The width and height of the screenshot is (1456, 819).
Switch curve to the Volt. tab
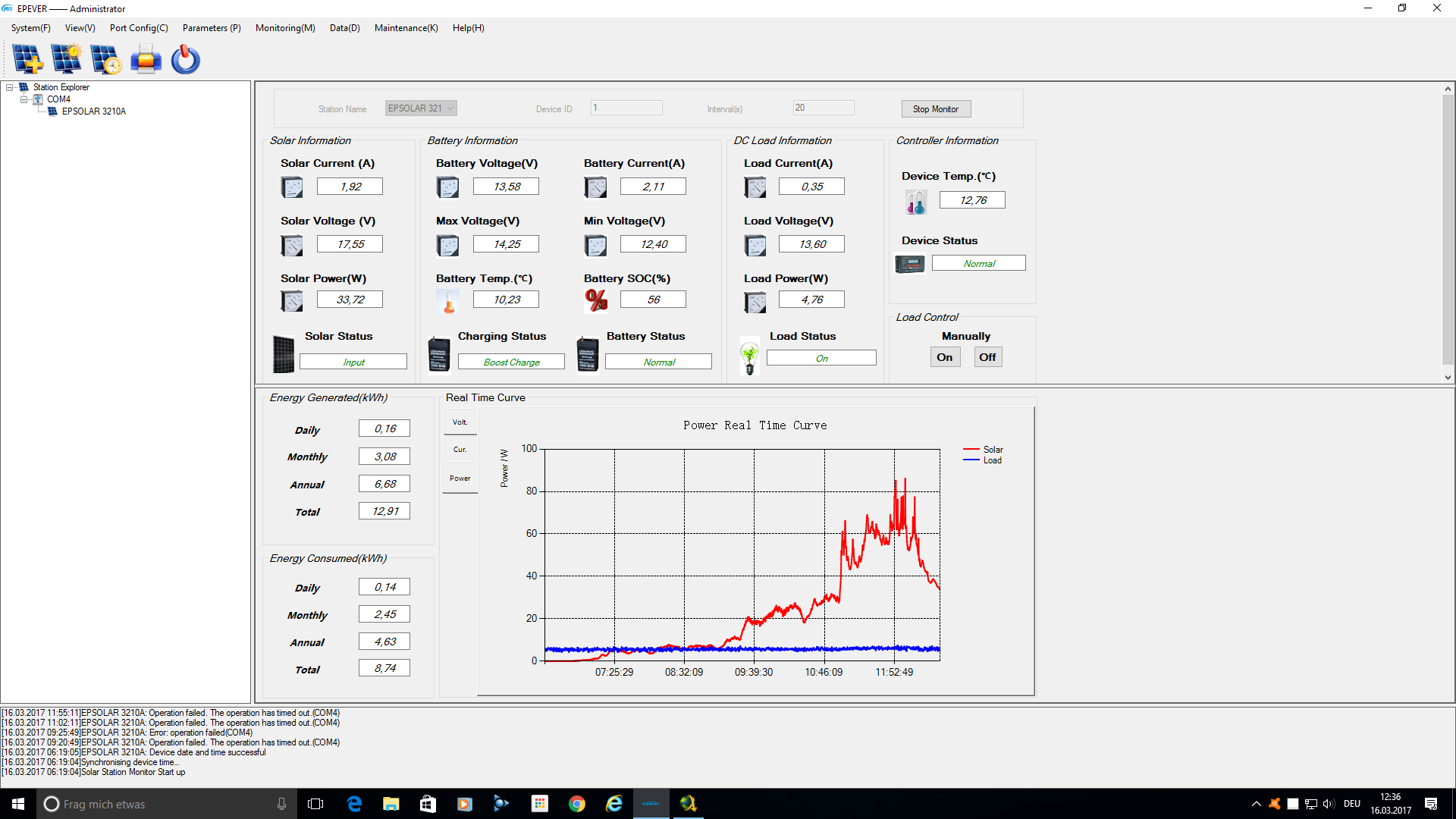point(460,422)
